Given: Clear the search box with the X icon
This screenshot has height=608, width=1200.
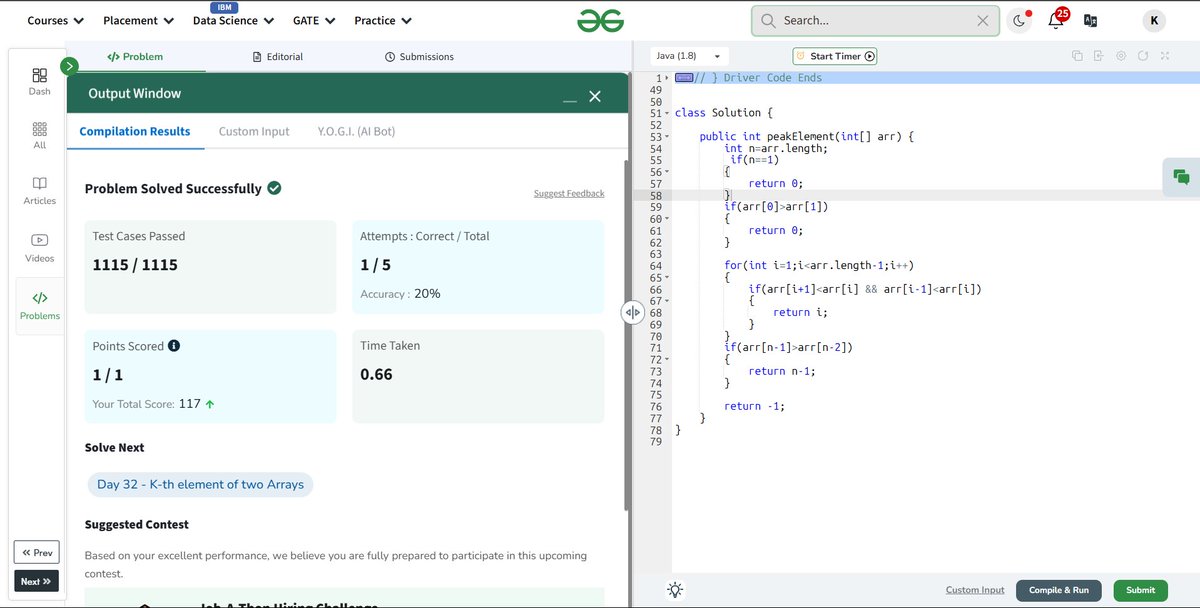Looking at the screenshot, I should [983, 20].
